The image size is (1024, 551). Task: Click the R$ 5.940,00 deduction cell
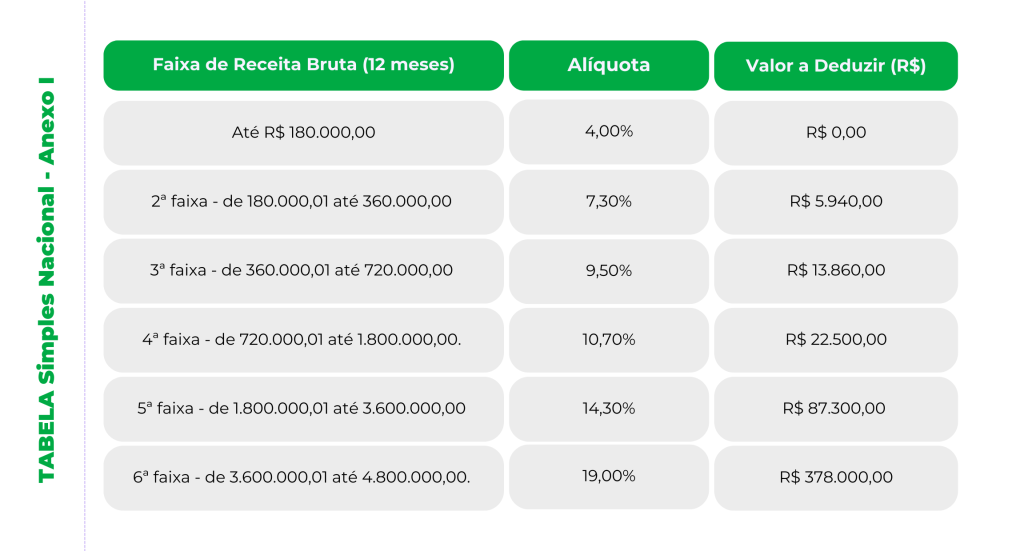(836, 202)
